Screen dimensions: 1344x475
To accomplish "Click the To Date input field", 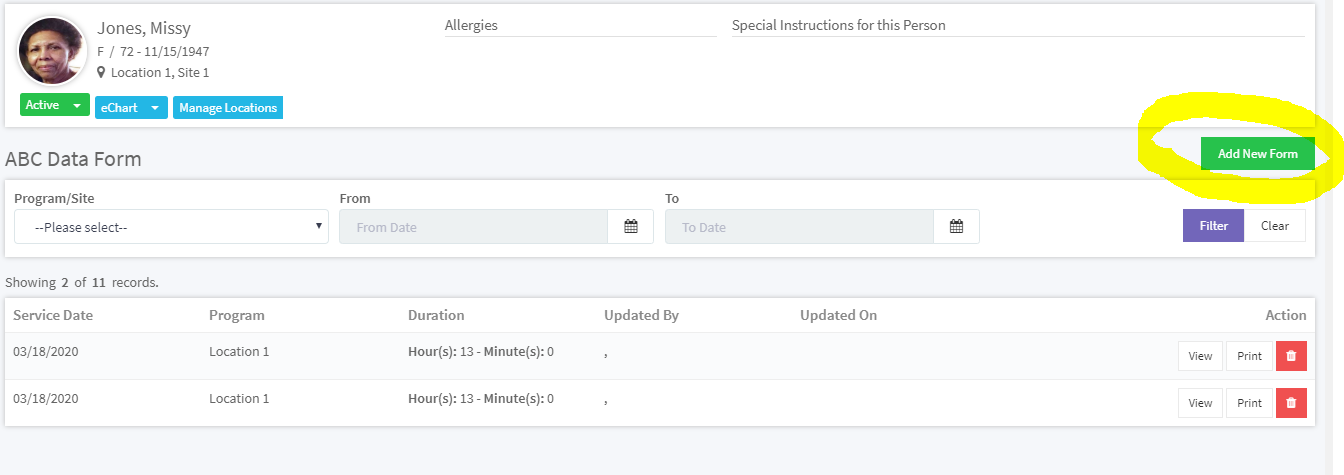I will click(799, 227).
